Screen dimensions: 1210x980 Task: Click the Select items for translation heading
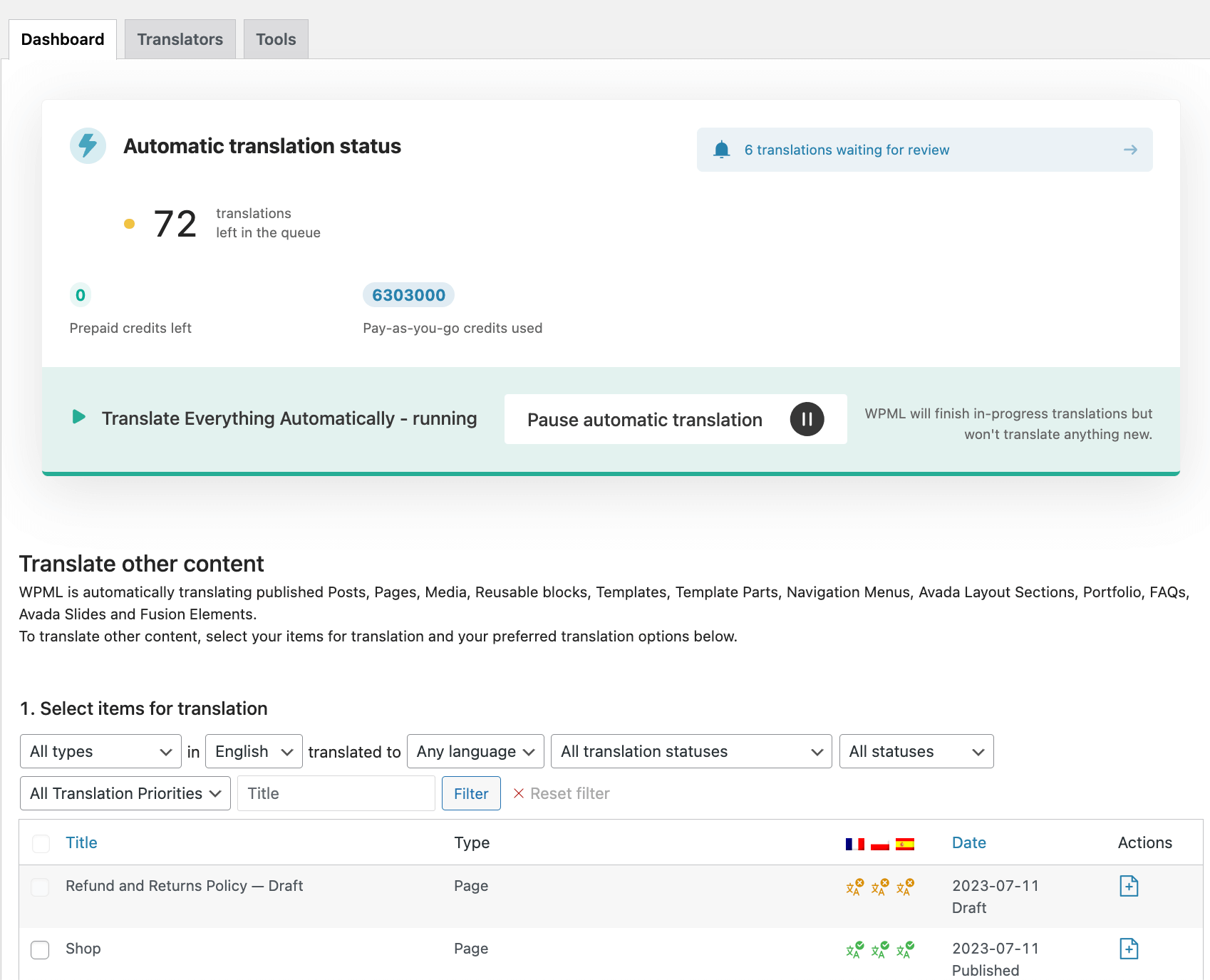point(144,708)
